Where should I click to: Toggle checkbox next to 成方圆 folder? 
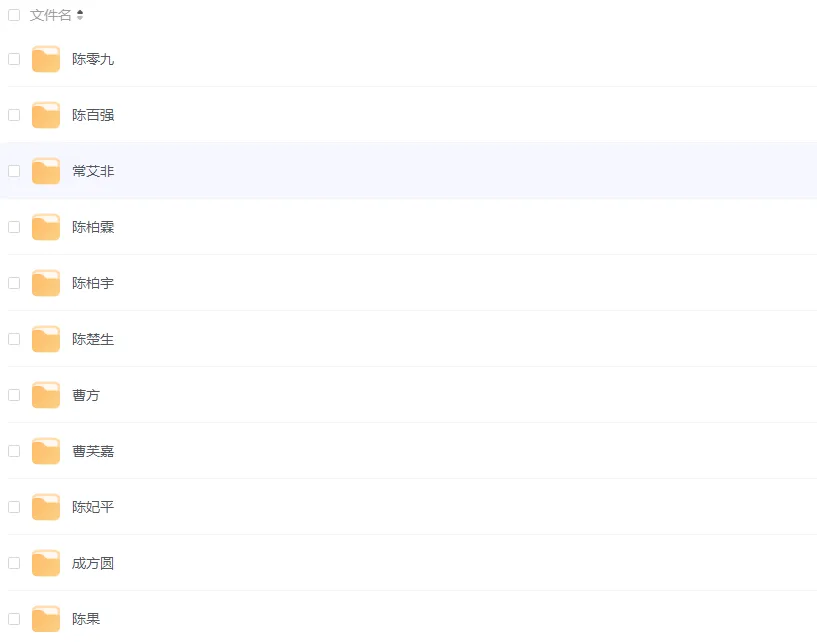(14, 563)
